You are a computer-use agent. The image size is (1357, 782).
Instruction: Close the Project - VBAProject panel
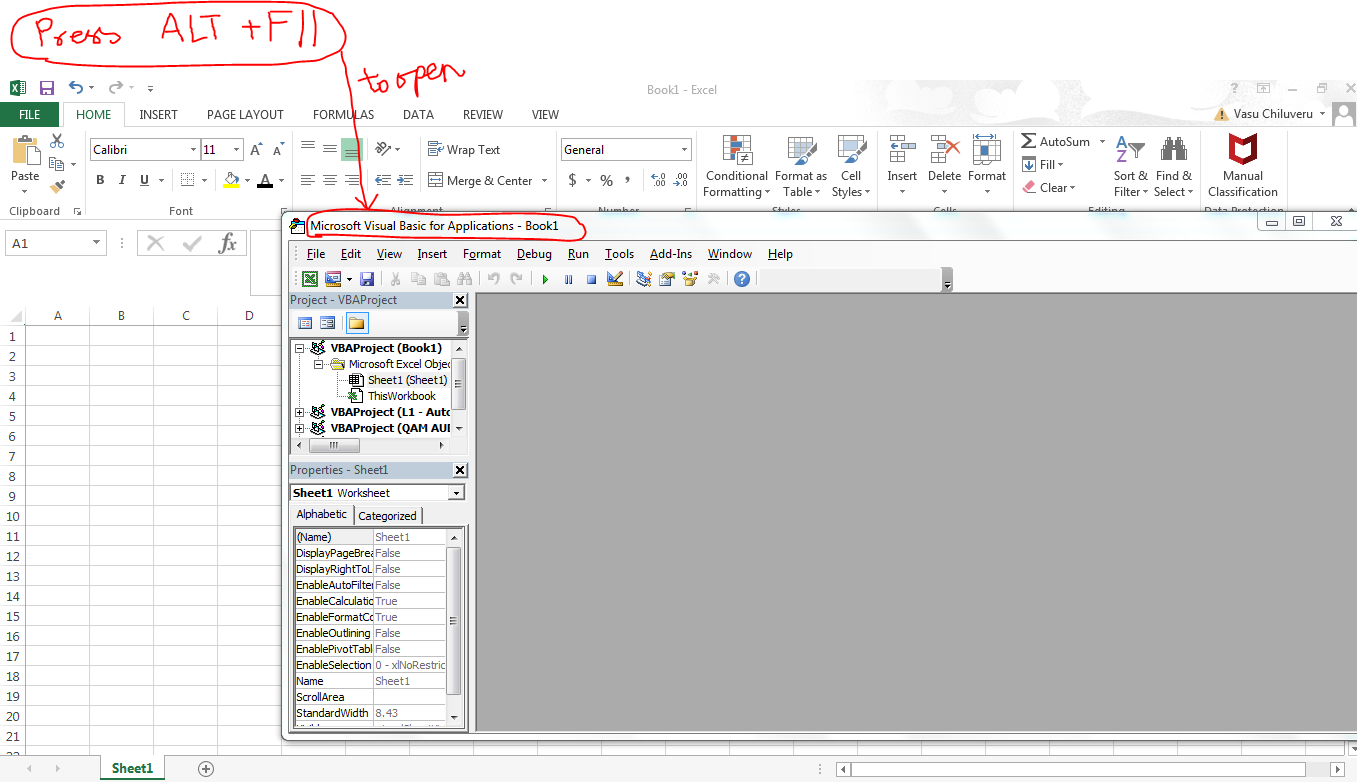460,300
